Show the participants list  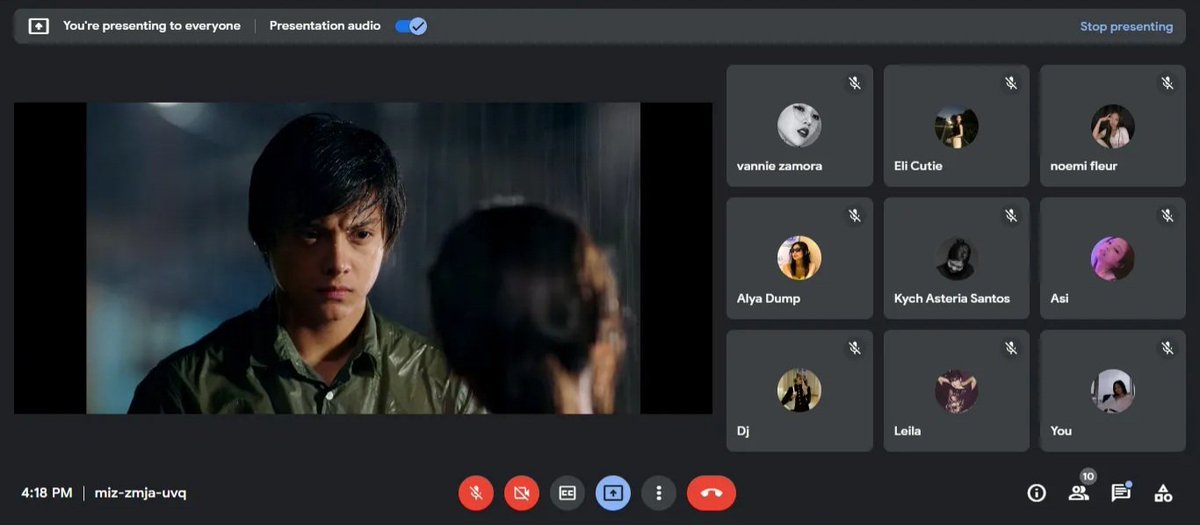[x=1078, y=493]
